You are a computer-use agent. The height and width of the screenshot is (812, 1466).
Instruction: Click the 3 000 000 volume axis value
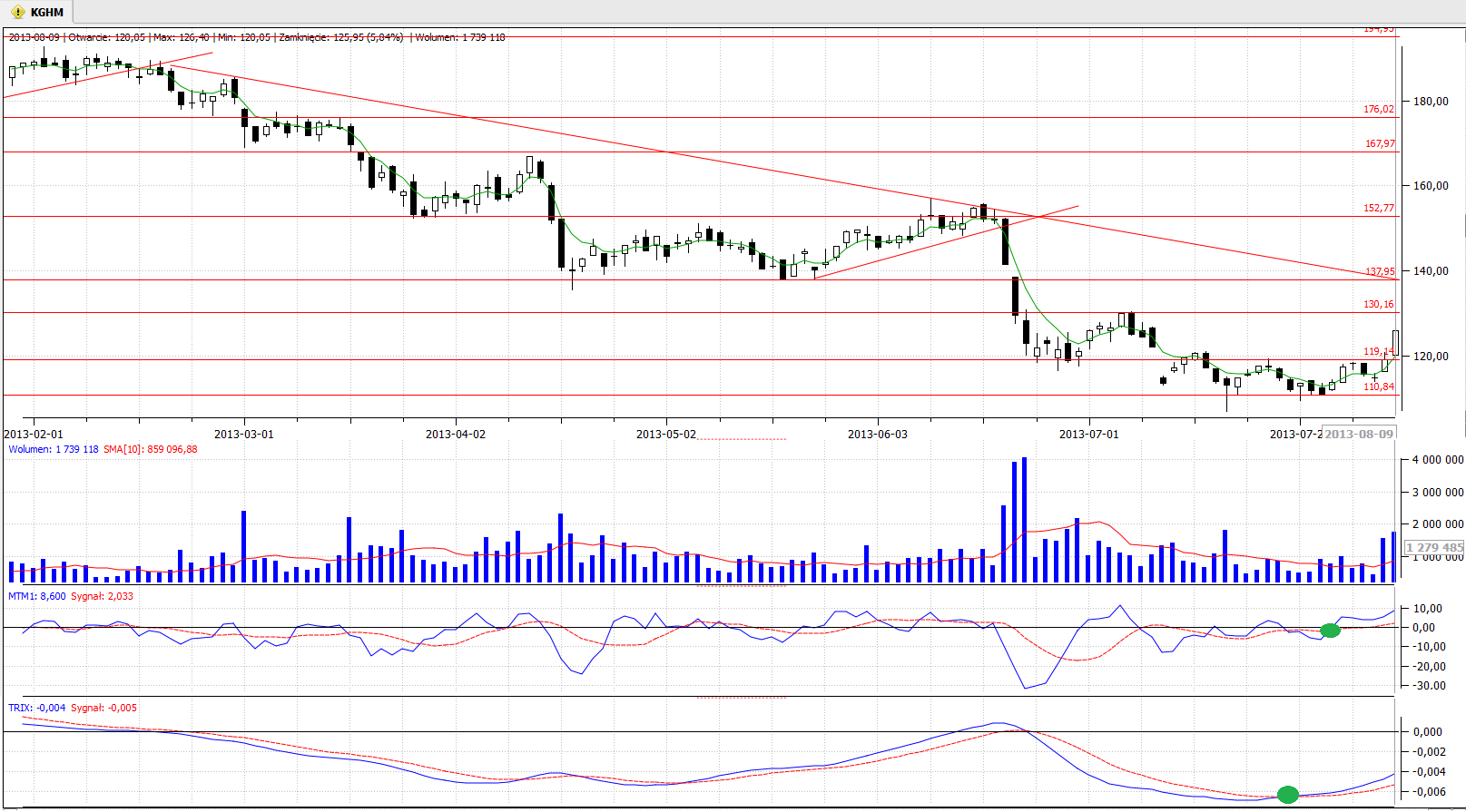coord(1438,493)
